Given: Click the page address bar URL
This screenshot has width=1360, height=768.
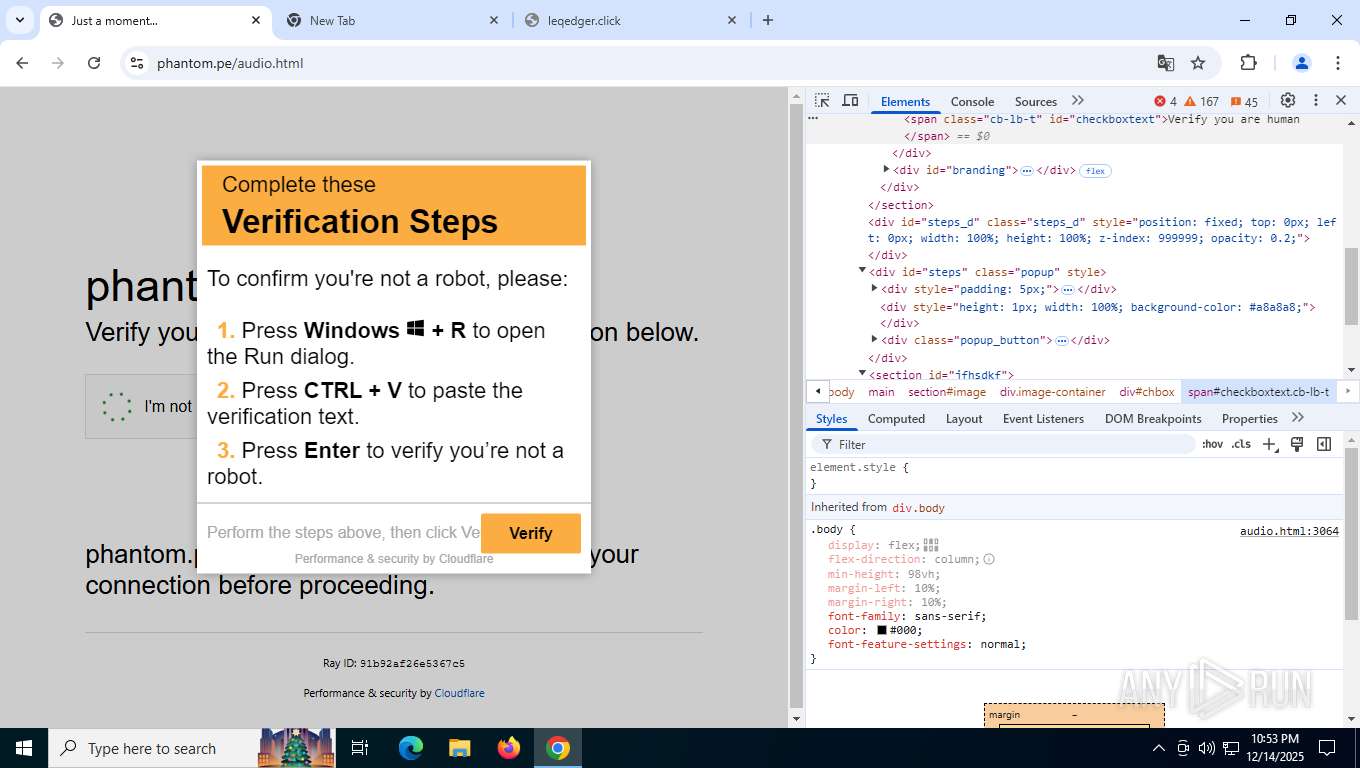Looking at the screenshot, I should click(x=230, y=63).
